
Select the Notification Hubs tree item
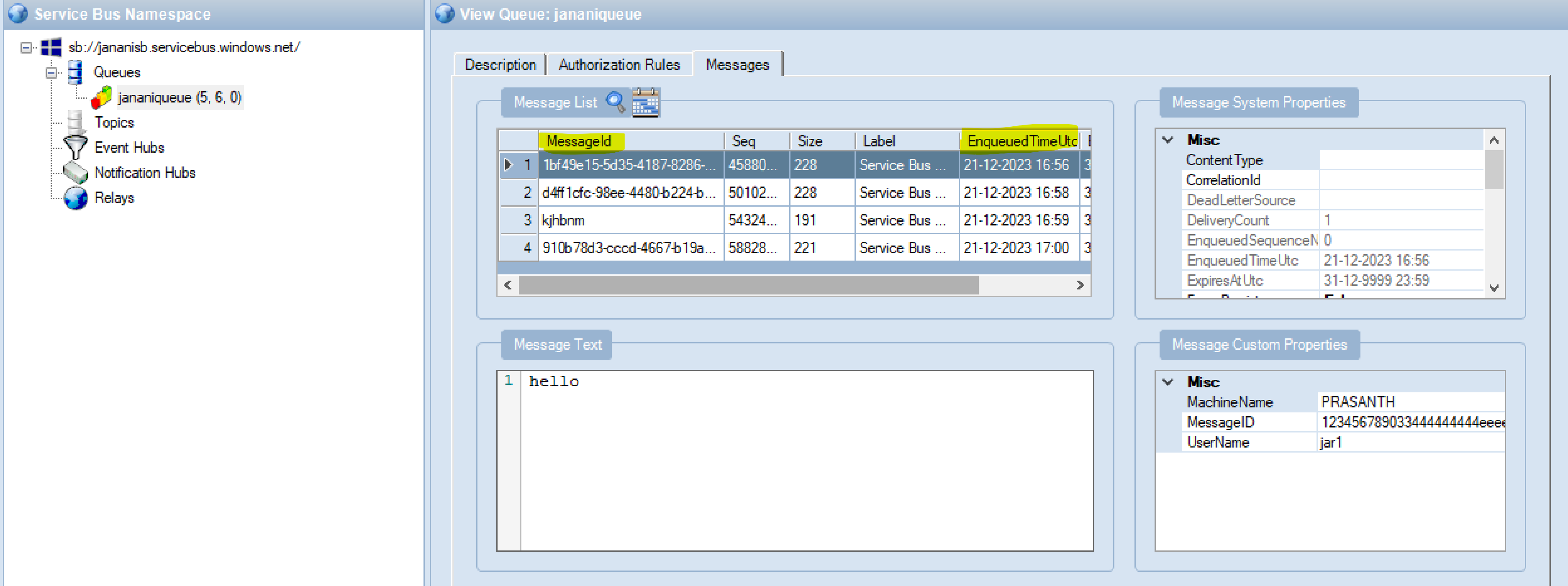pos(145,173)
